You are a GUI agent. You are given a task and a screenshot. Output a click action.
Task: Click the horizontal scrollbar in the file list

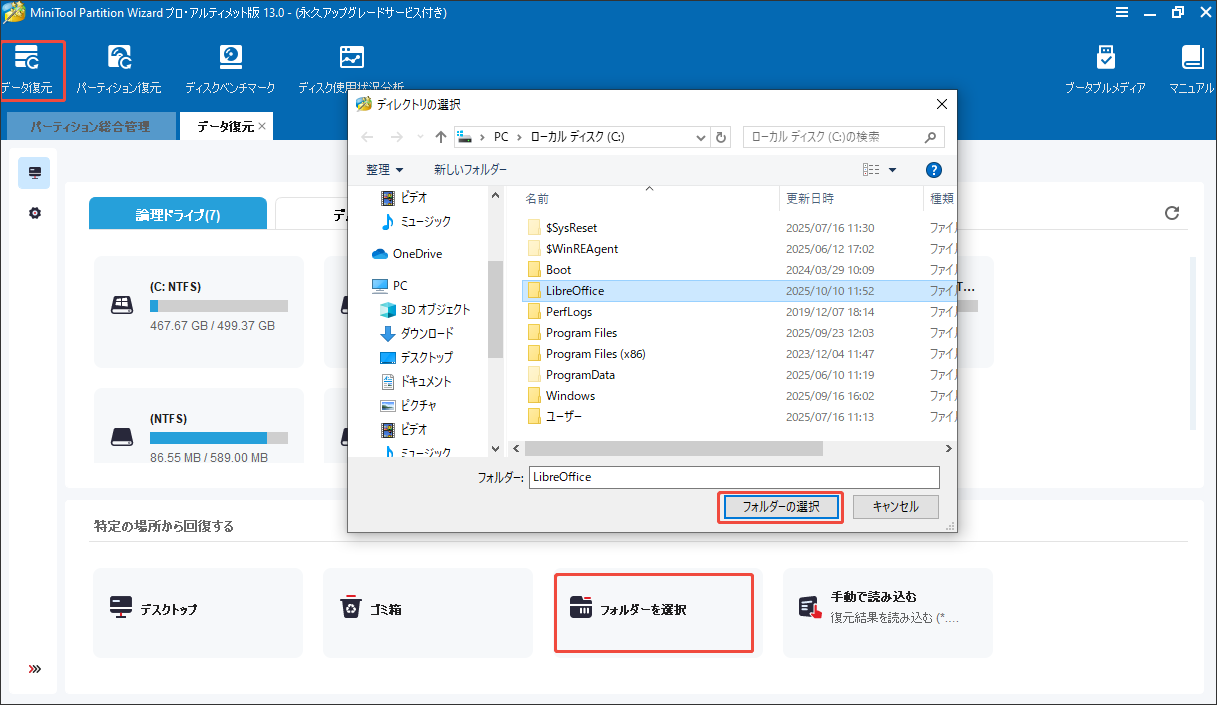point(673,449)
